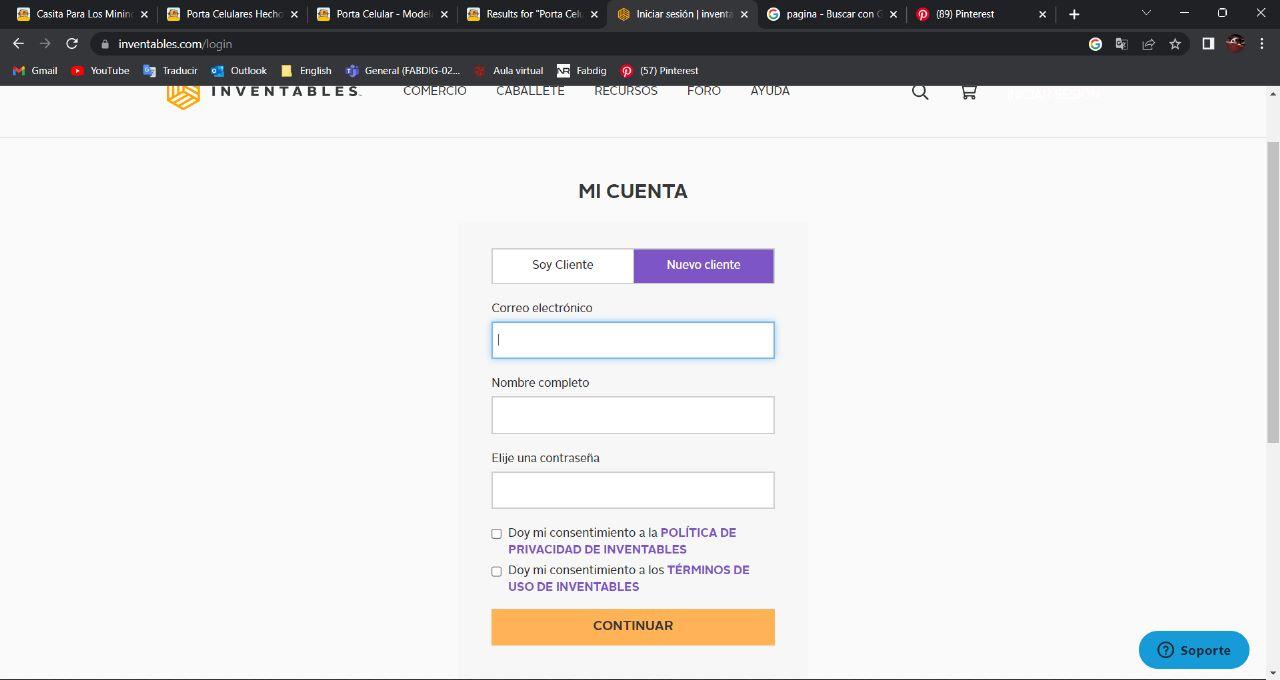Click the Inventables logo in the header
Viewport: 1280px width, 680px height.
coord(263,93)
